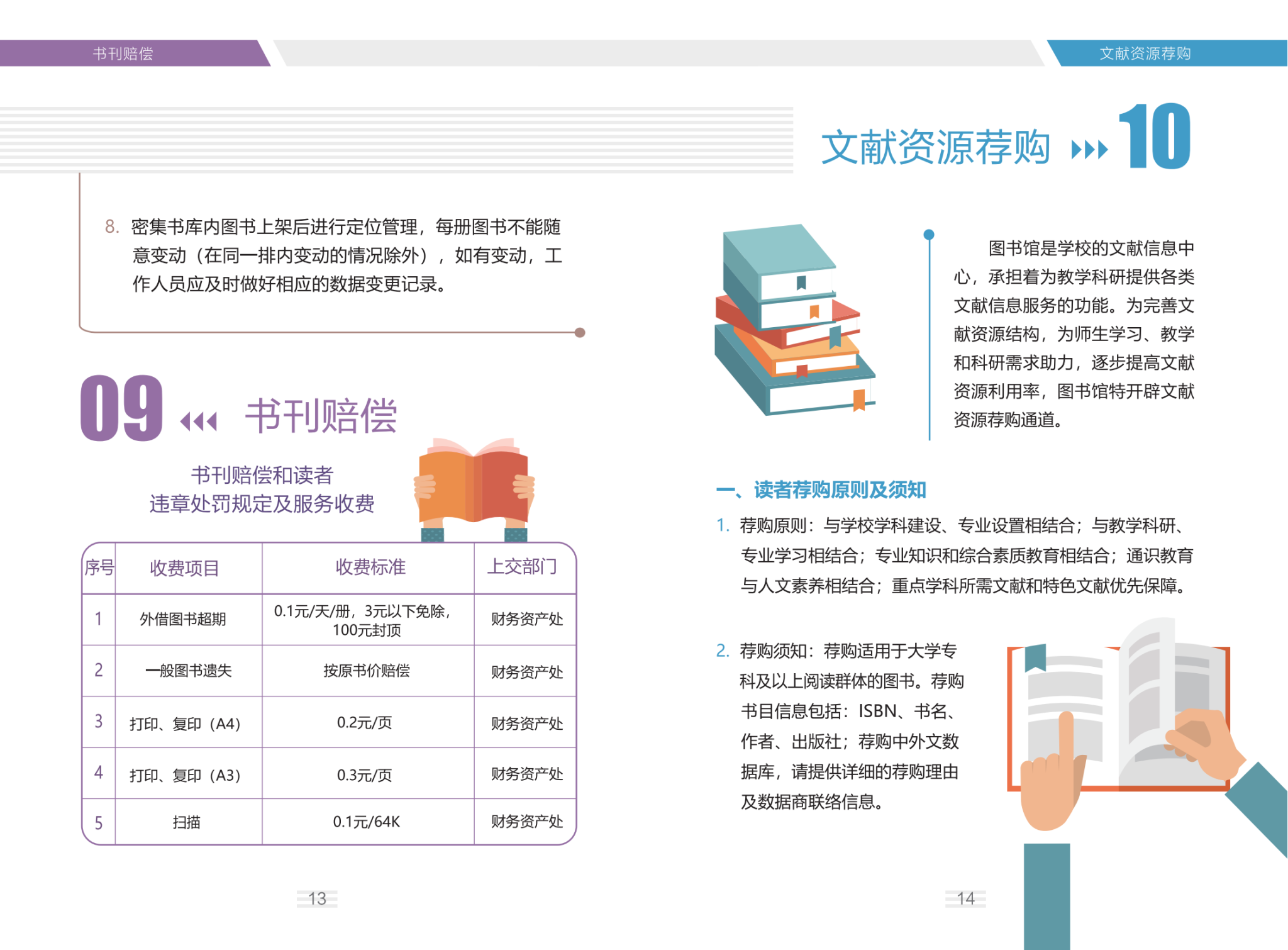Click the large purple 09 number

click(x=121, y=408)
